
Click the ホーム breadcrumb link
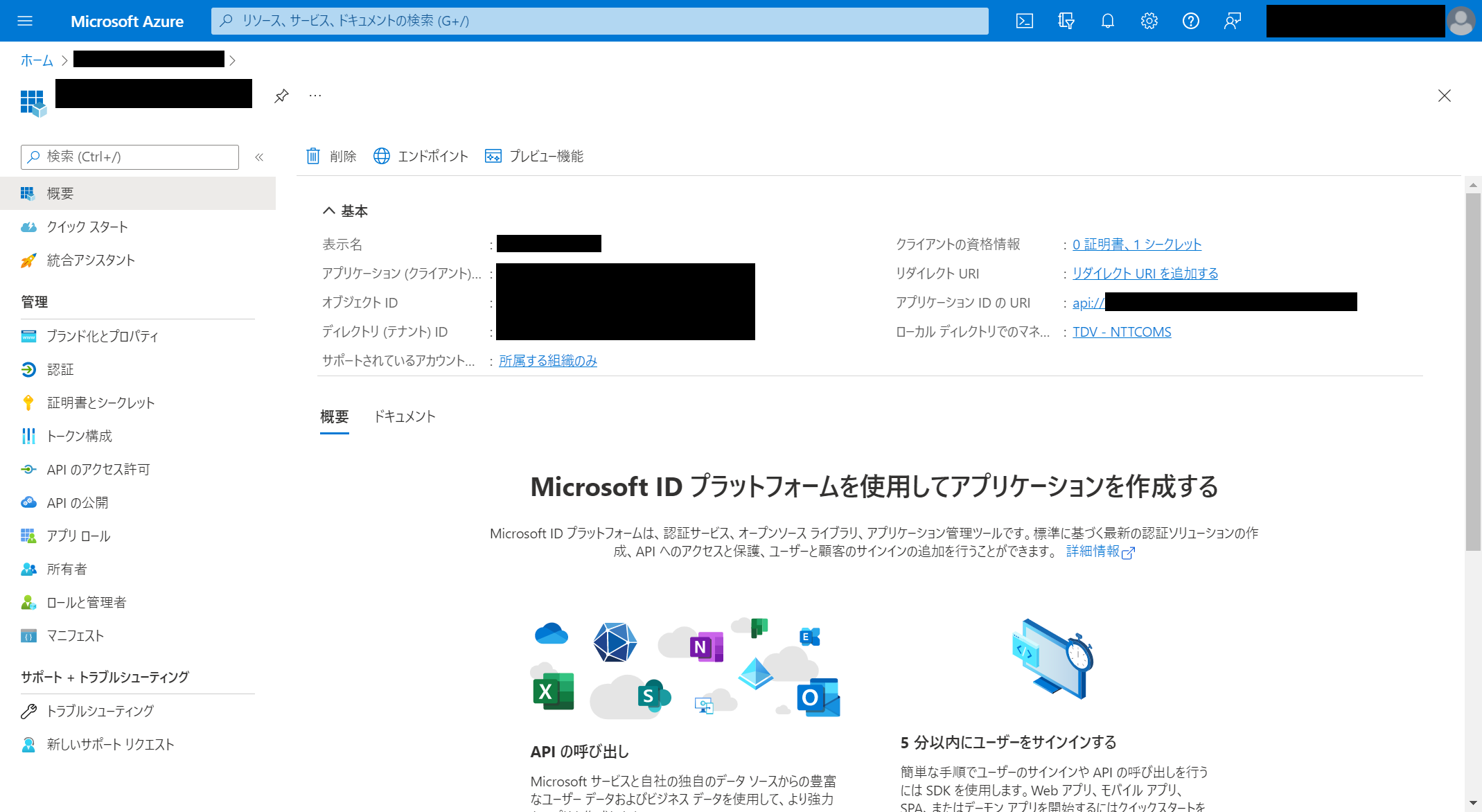(x=37, y=60)
